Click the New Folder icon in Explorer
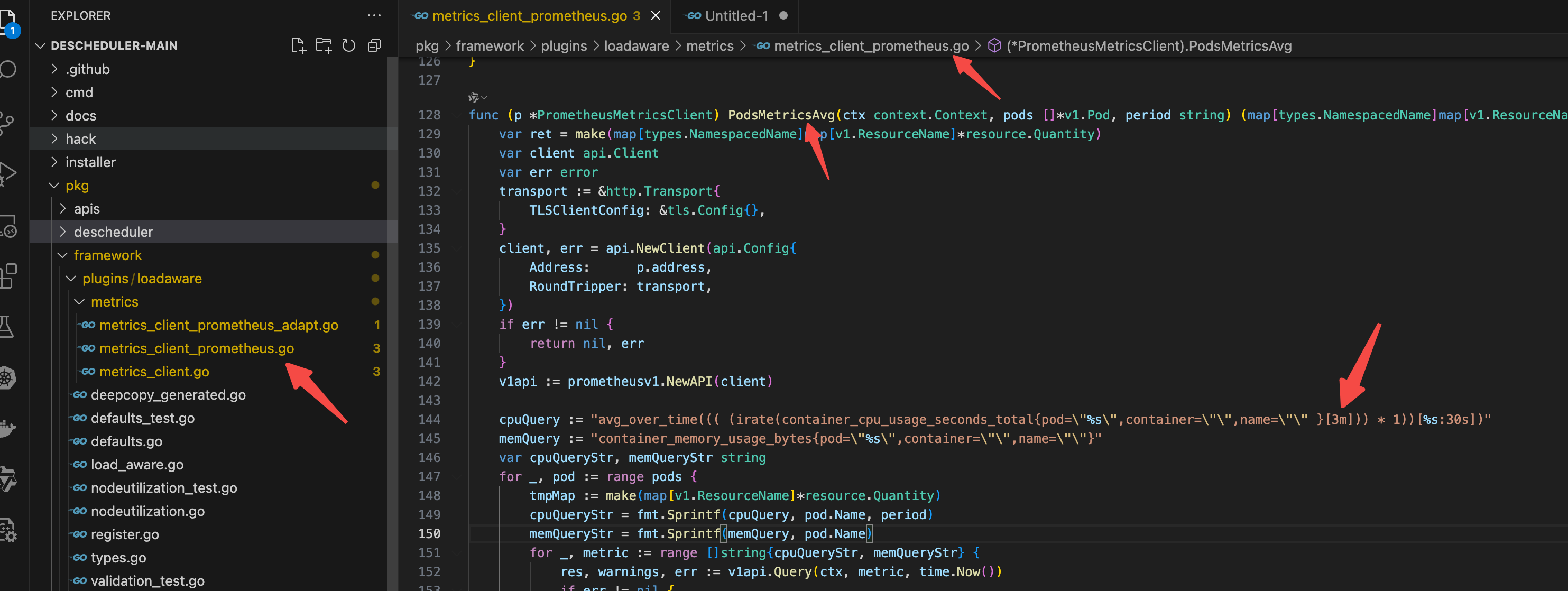Viewport: 1568px width, 591px height. [323, 45]
